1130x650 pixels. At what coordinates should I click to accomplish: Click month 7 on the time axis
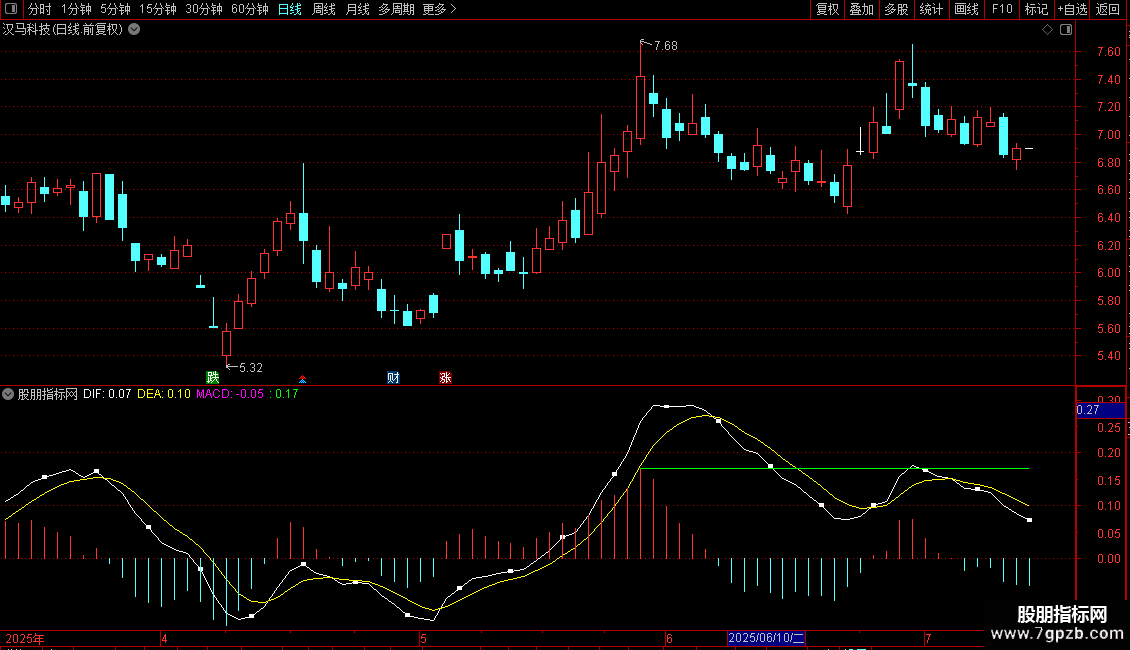(x=928, y=638)
